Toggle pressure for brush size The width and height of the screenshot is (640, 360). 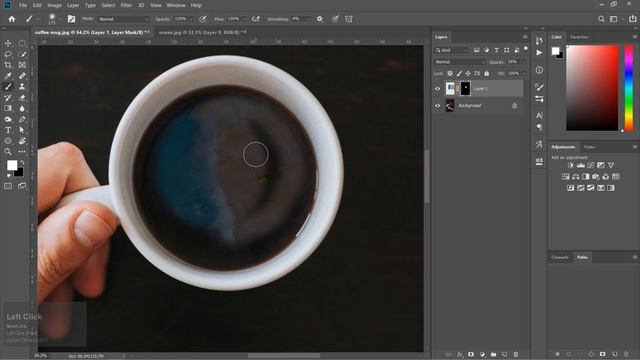[335, 19]
